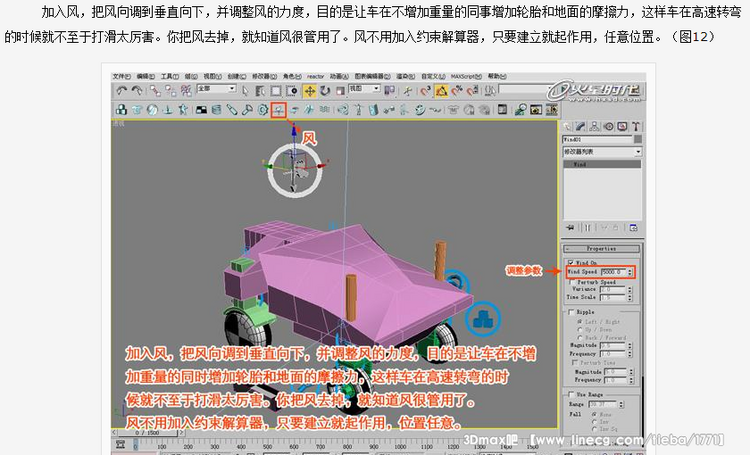Viewport: 750px width, 455px height.
Task: Uncheck the Wind On checkbox
Action: pos(570,263)
